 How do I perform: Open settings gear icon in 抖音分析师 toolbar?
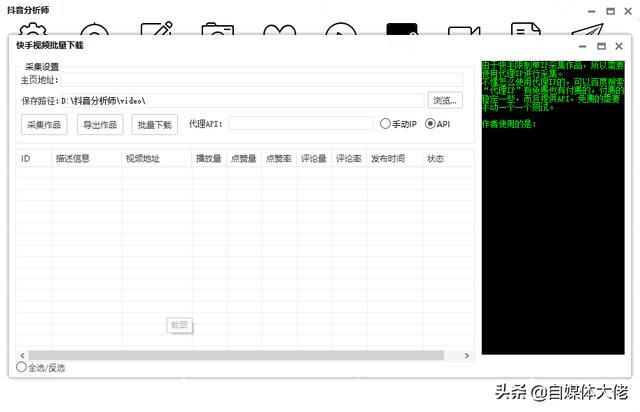click(33, 29)
